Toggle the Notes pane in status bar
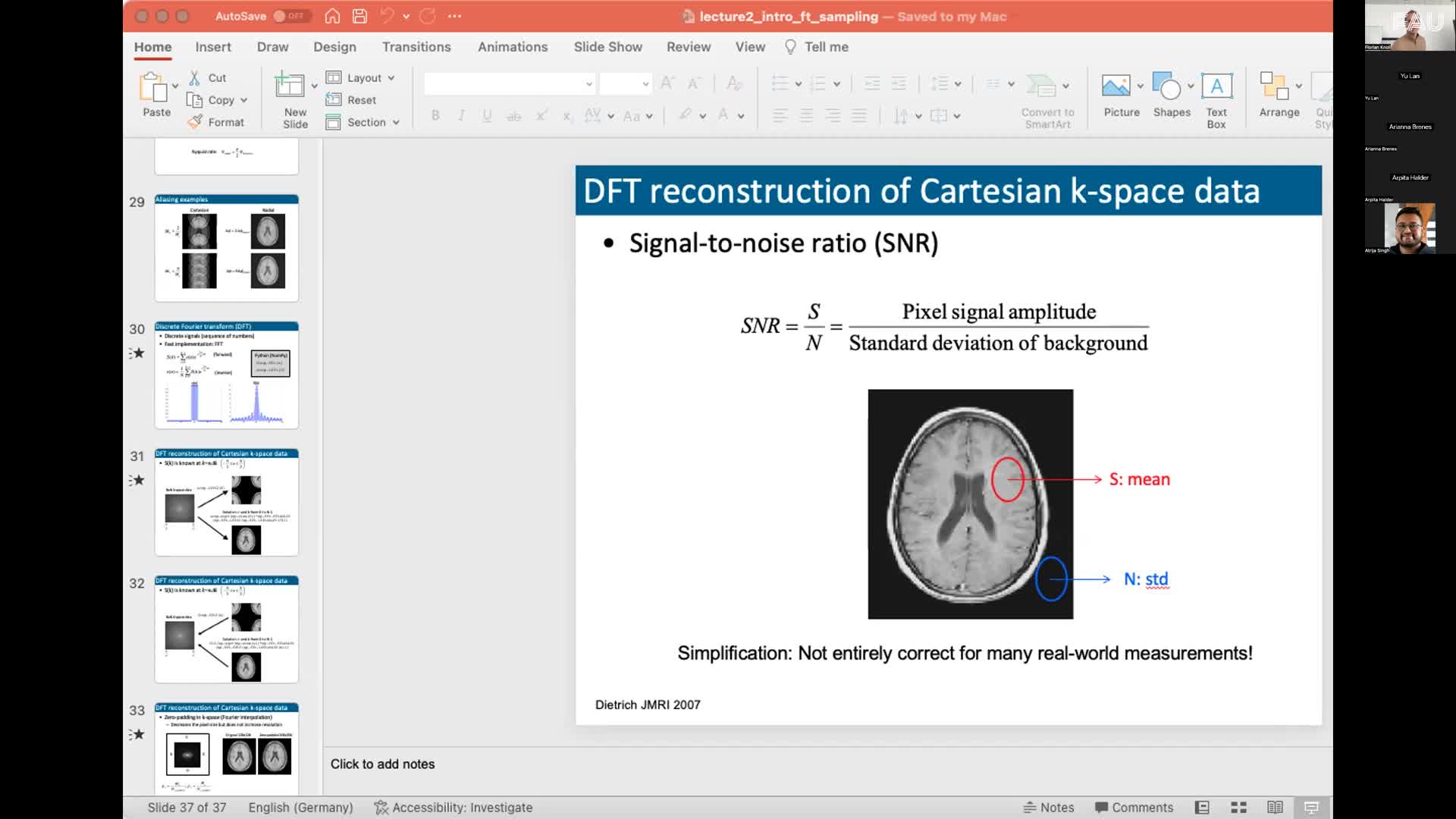The height and width of the screenshot is (819, 1456). click(1049, 808)
